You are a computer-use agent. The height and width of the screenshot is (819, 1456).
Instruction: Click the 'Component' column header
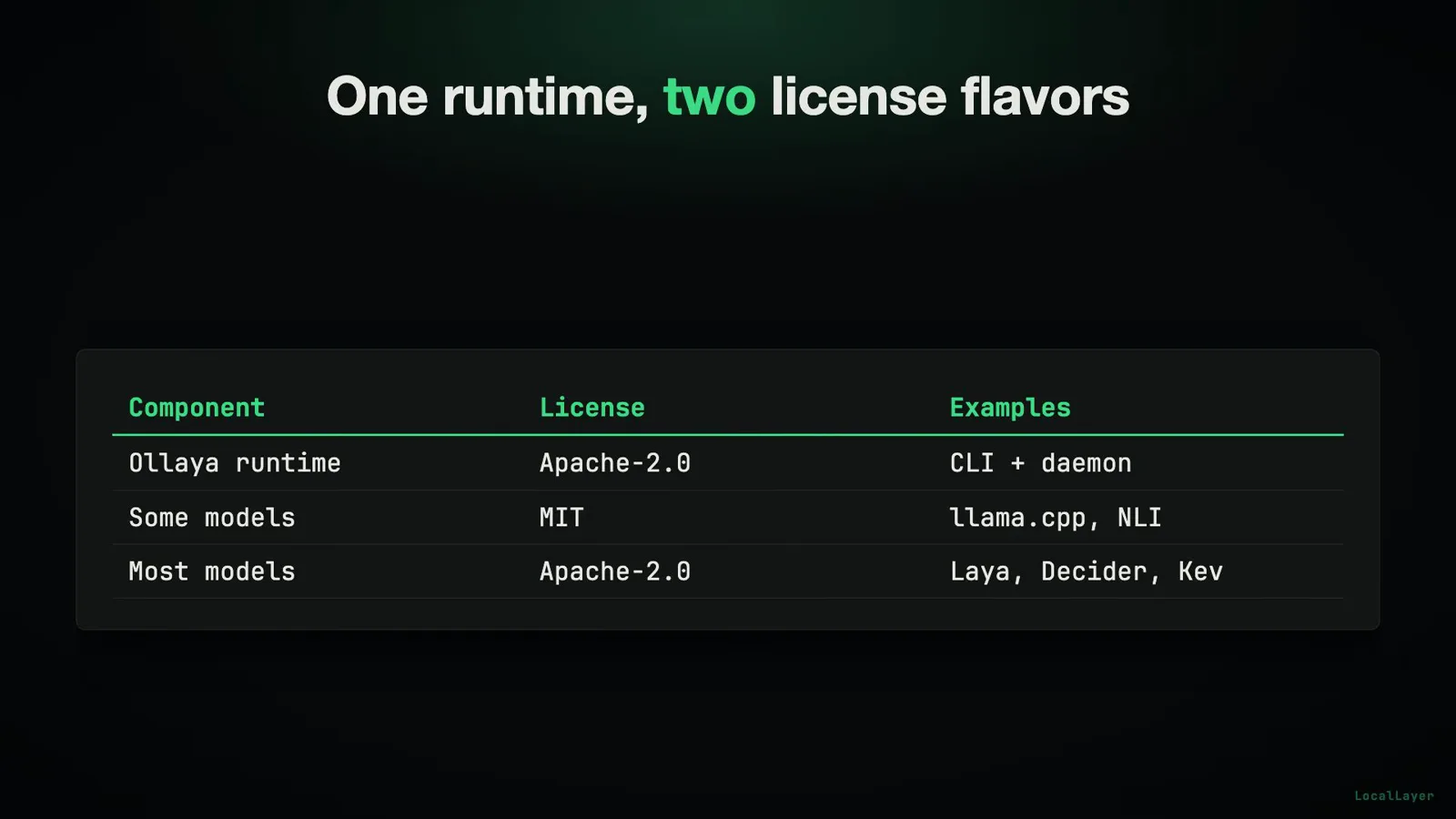tap(197, 408)
